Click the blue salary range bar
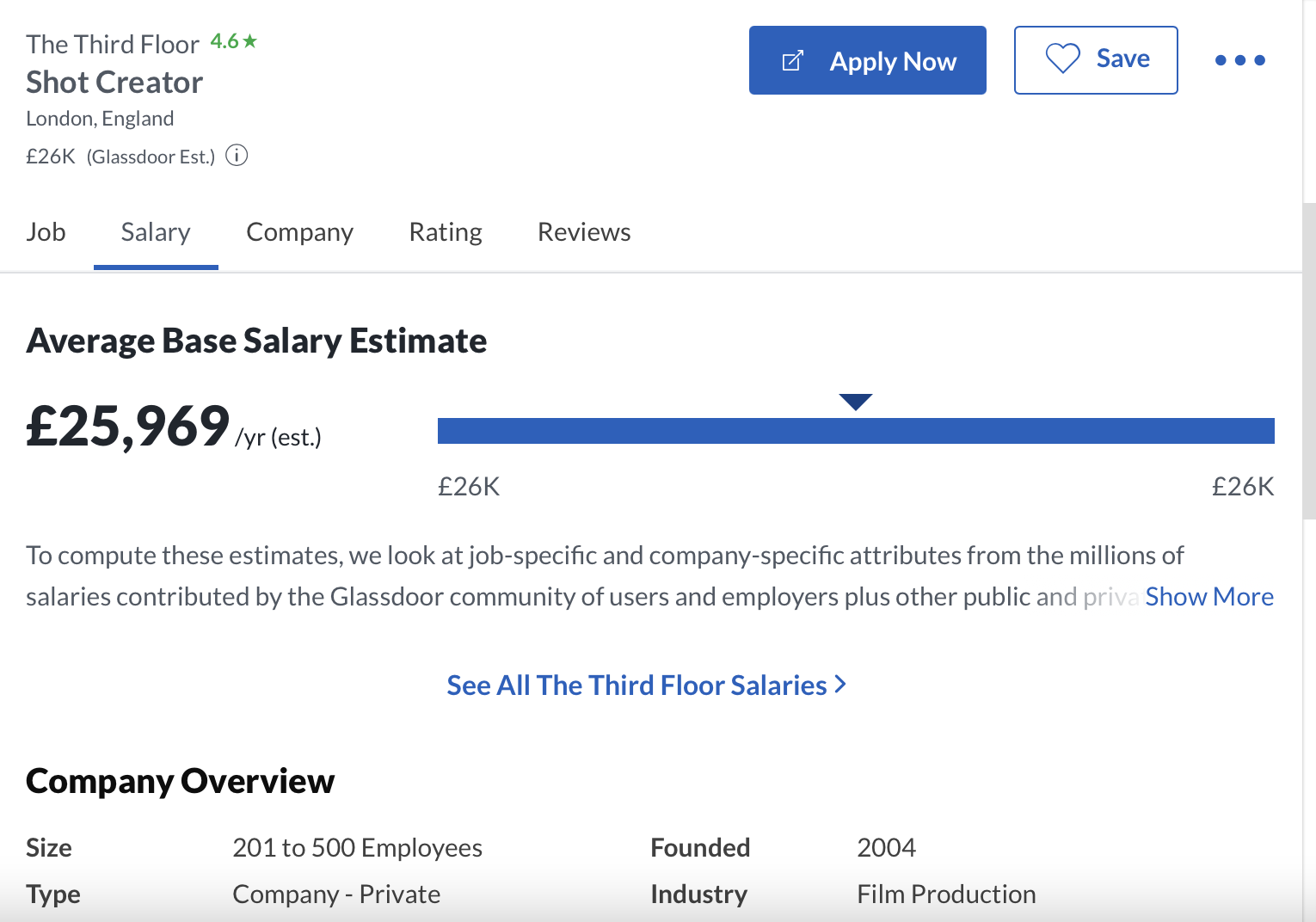 pyautogui.click(x=856, y=431)
